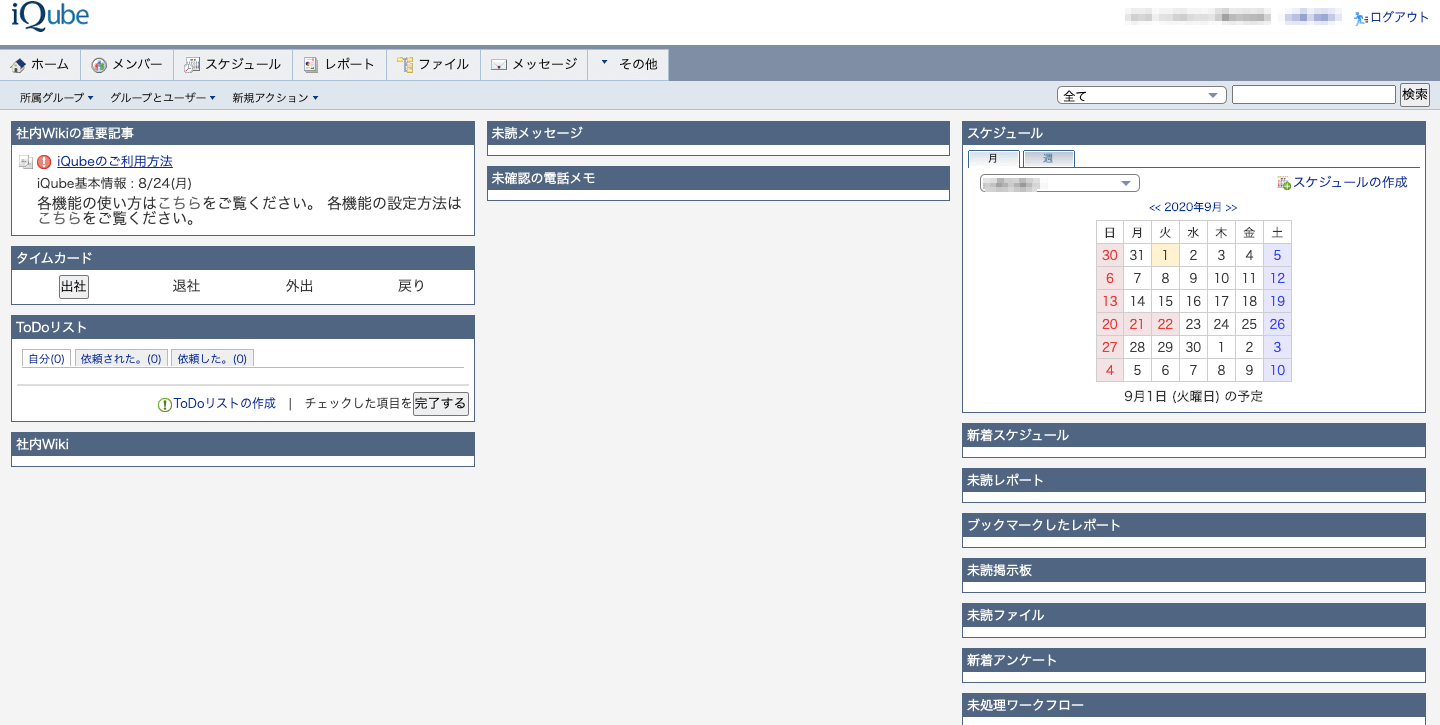
Task: Switch to the 週 schedule tab
Action: click(1048, 159)
